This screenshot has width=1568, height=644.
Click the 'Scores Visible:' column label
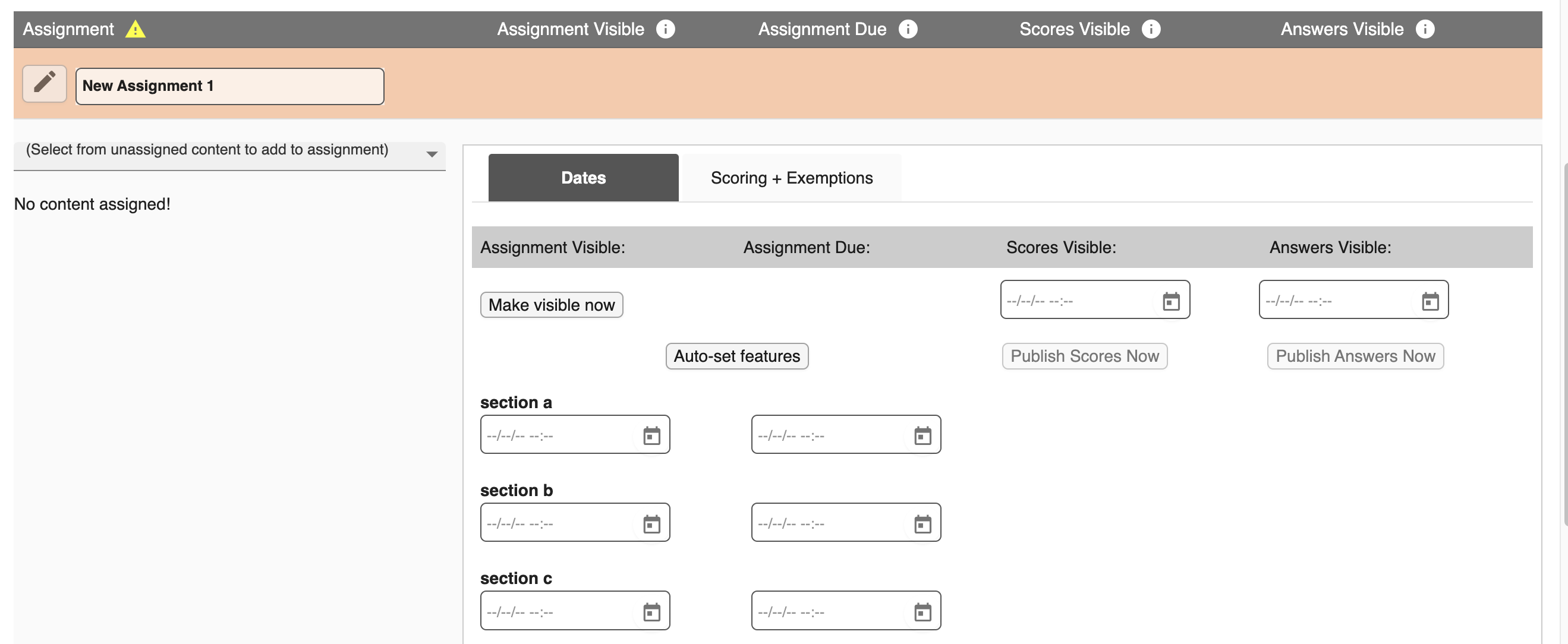1060,248
